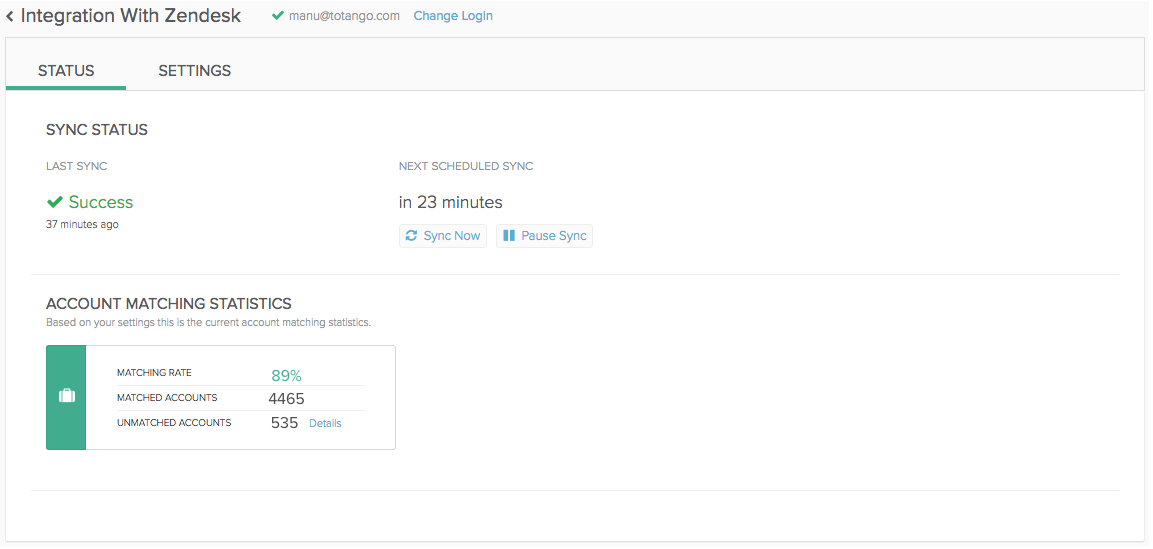Click the manu@totango.com login email
Image resolution: width=1153 pixels, height=549 pixels.
click(x=345, y=15)
